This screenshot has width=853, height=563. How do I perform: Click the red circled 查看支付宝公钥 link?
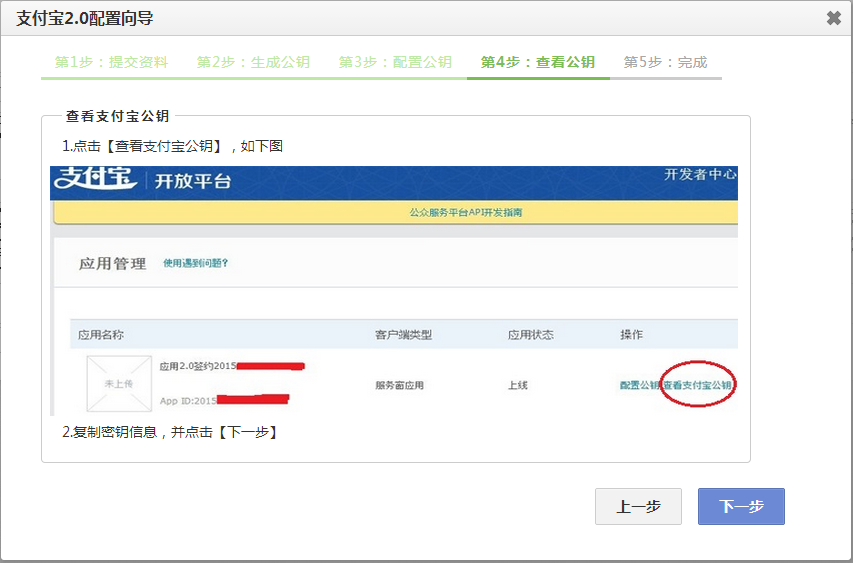pos(697,385)
